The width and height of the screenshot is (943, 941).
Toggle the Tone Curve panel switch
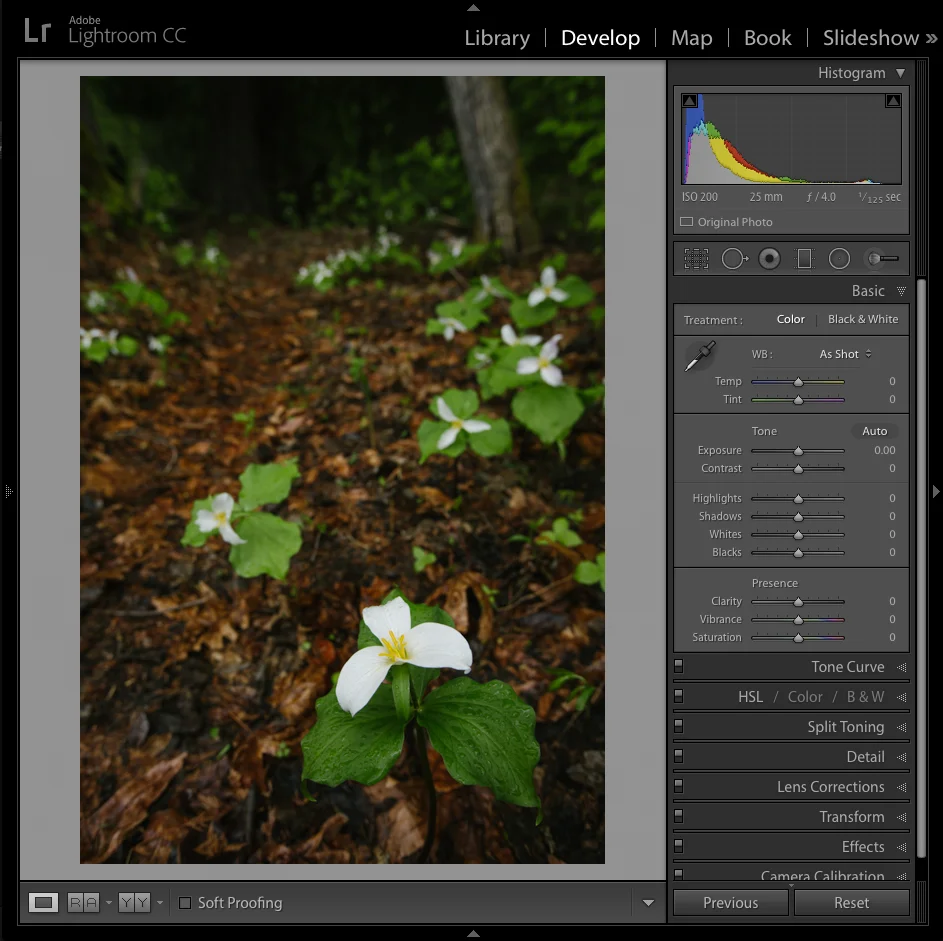678,666
